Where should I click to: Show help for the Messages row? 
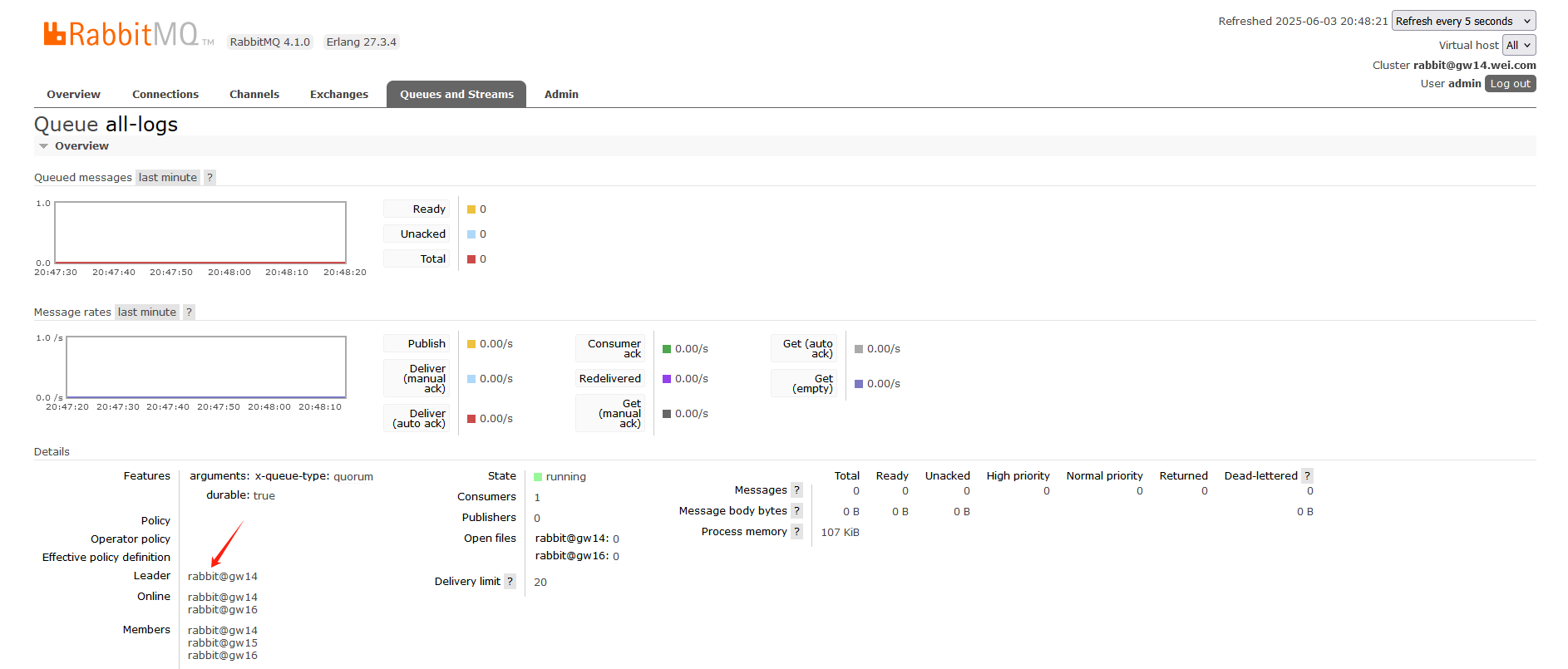click(x=796, y=489)
